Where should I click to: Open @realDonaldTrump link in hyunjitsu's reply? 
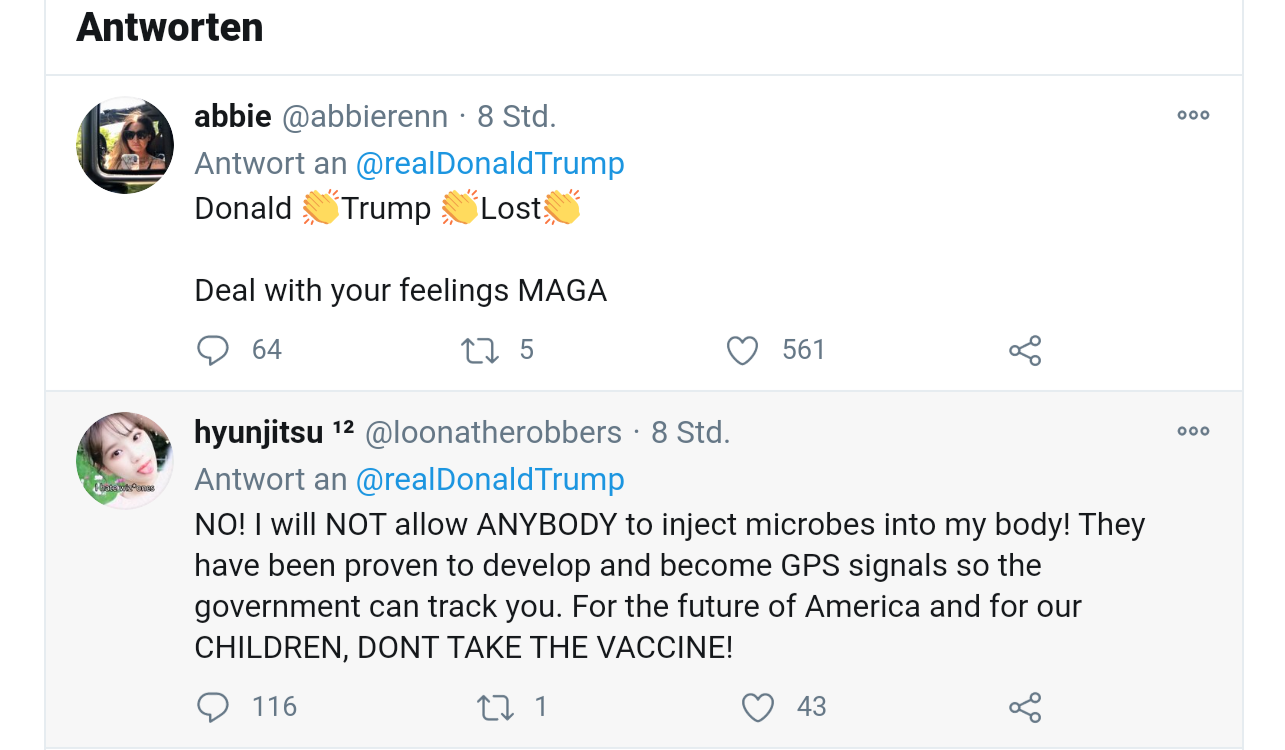489,479
